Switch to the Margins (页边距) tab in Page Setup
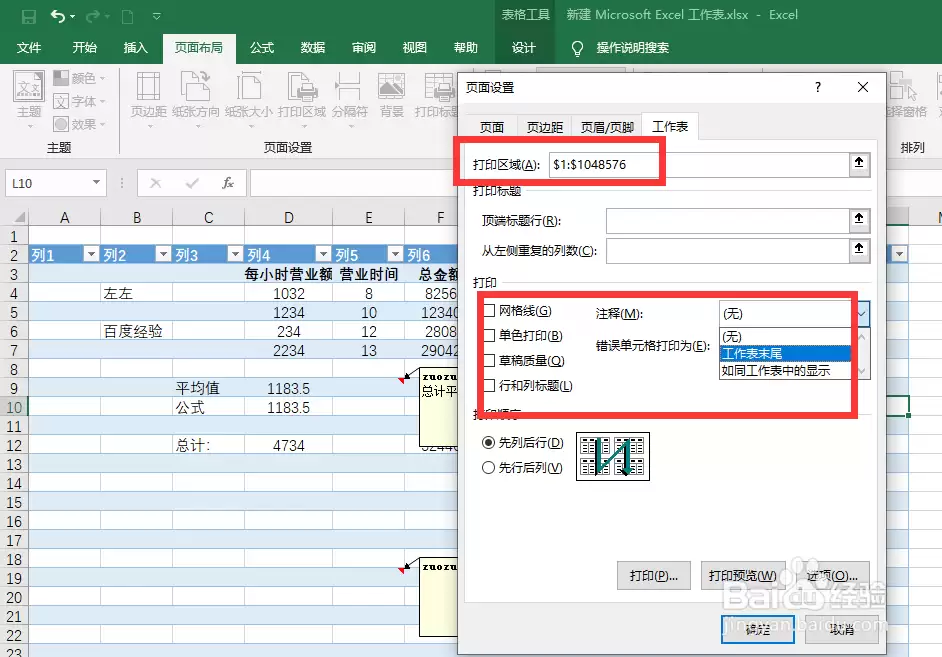The height and width of the screenshot is (657, 942). tap(544, 127)
